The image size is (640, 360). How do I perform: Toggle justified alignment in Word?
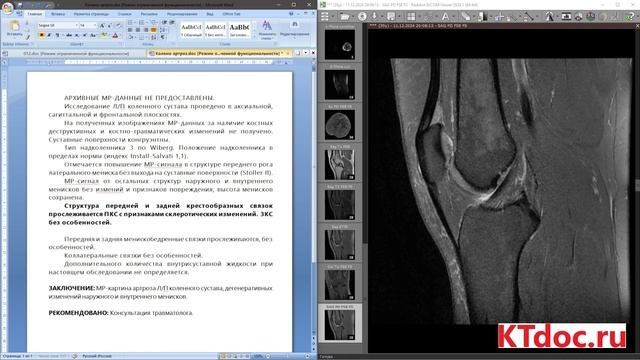click(153, 30)
